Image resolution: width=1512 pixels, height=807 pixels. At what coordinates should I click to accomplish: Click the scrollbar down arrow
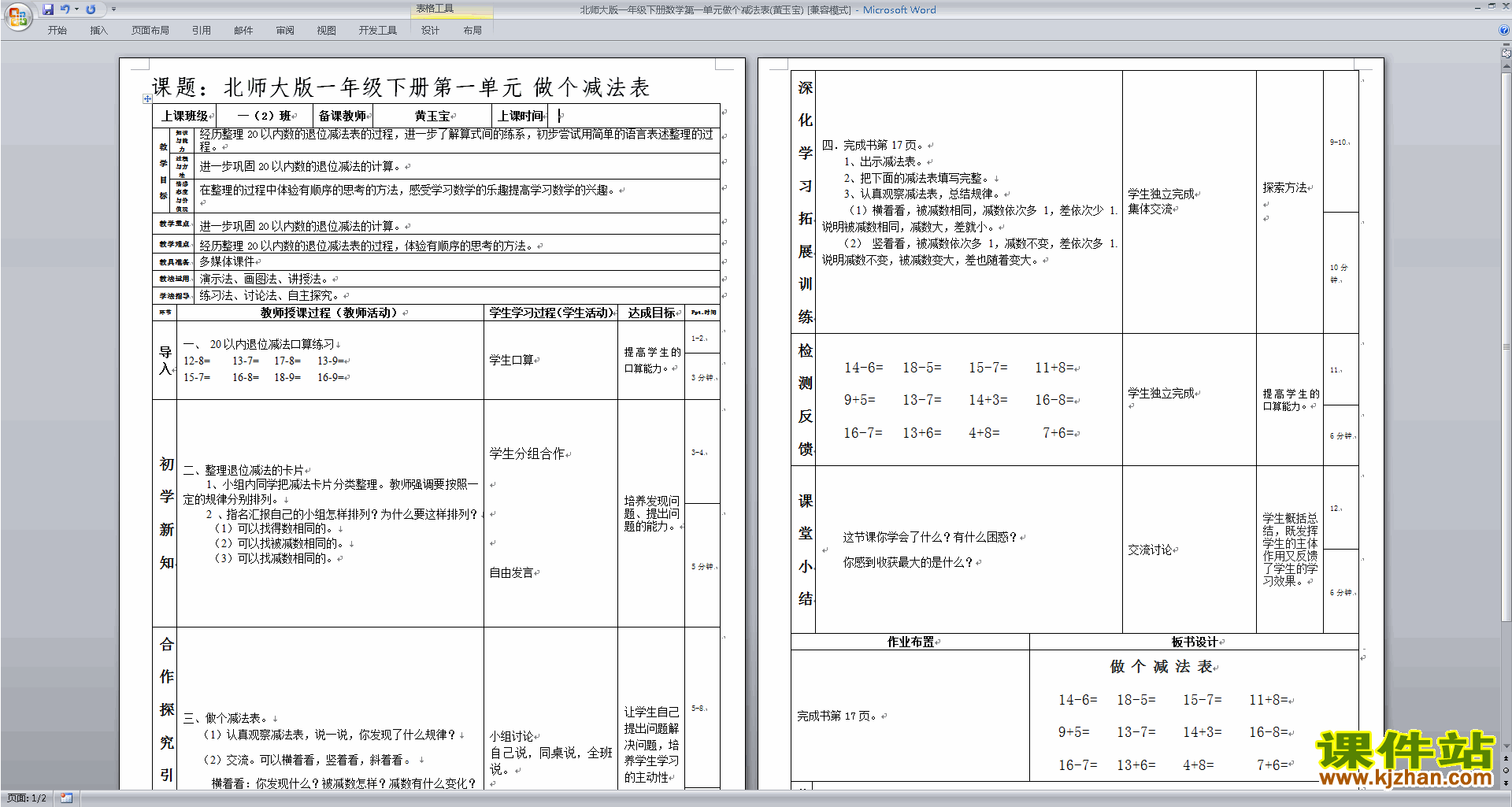1506,746
